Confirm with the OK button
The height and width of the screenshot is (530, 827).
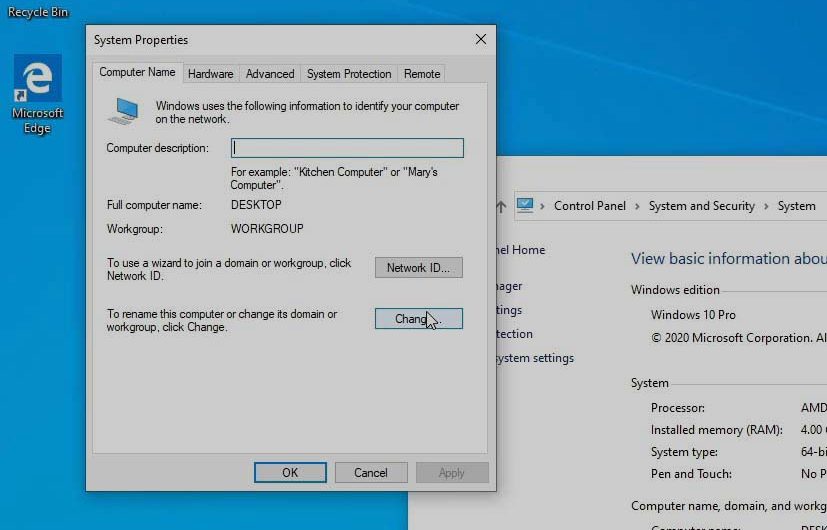[290, 473]
